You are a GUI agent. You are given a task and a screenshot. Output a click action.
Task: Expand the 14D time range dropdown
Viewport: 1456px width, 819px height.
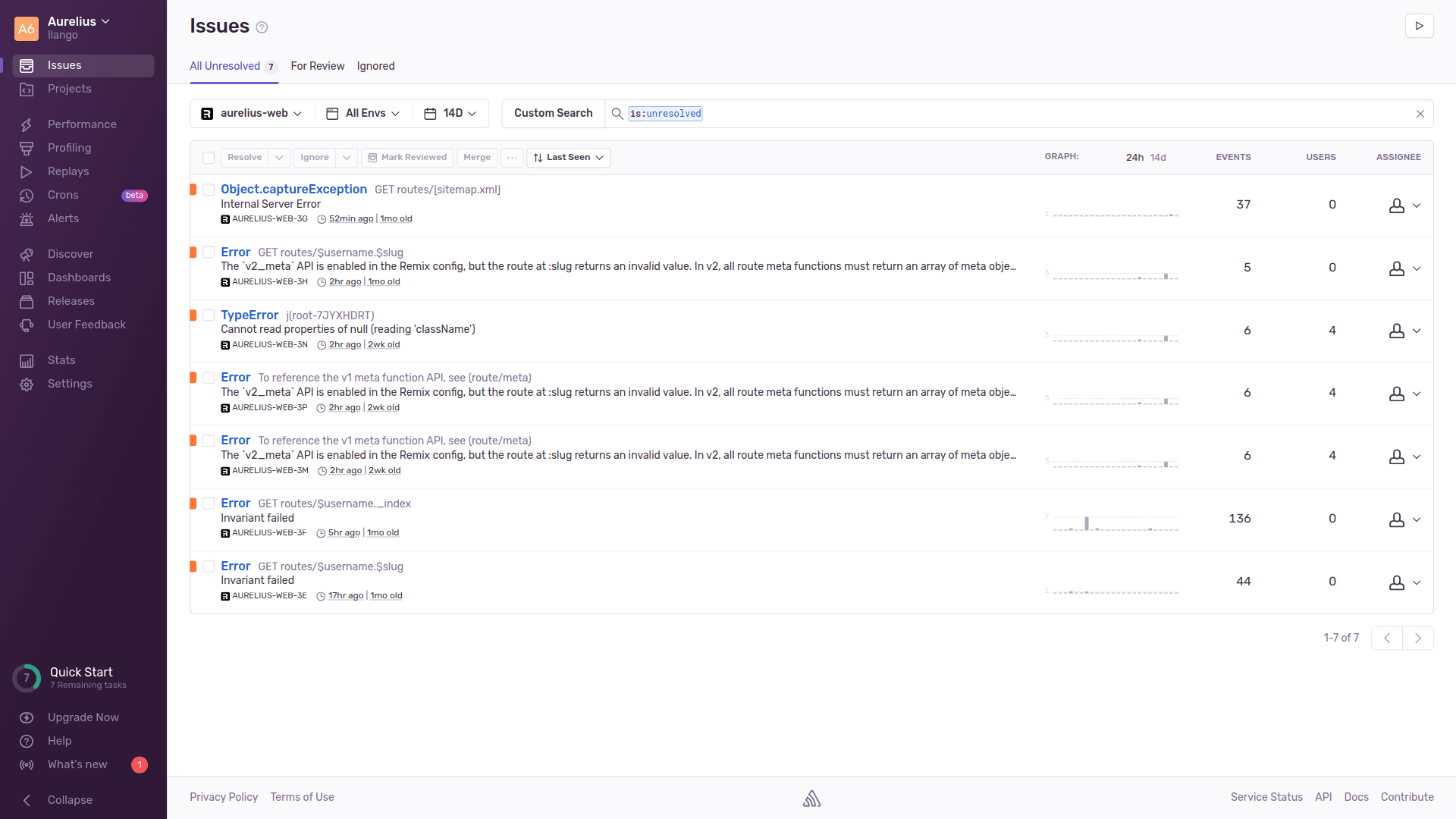pyautogui.click(x=451, y=113)
